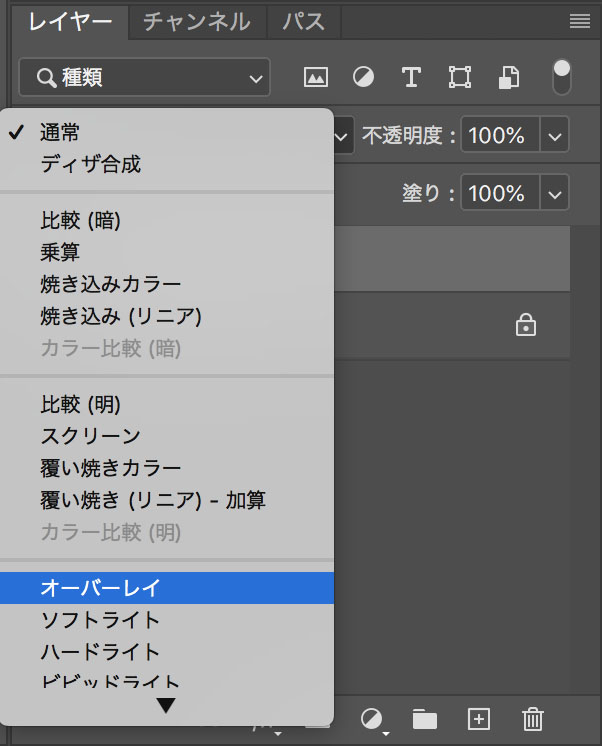The width and height of the screenshot is (602, 746).
Task: Create a new group folder icon
Action: (x=425, y=719)
